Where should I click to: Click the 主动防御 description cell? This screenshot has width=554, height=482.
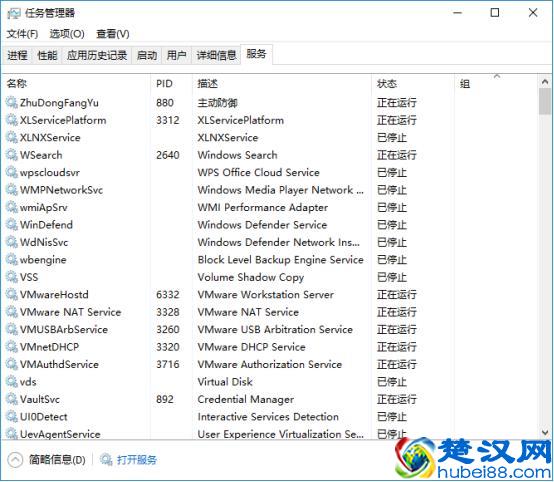click(x=217, y=103)
